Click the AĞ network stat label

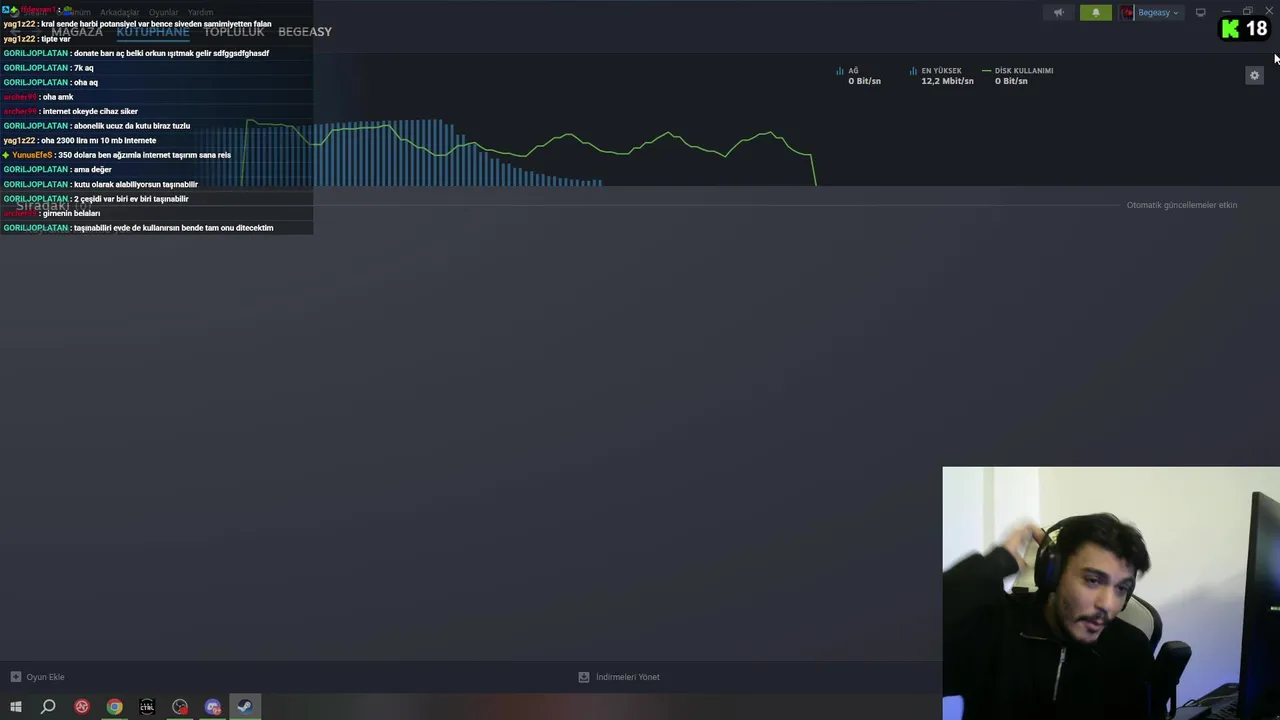pyautogui.click(x=853, y=71)
